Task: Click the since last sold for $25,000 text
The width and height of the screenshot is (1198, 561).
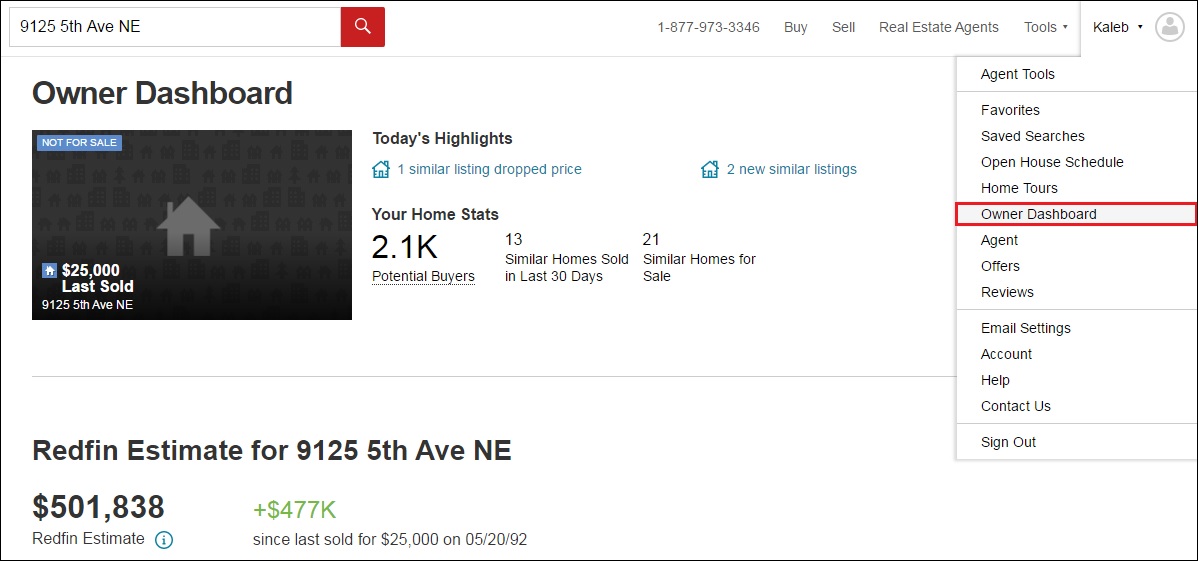Action: [390, 540]
